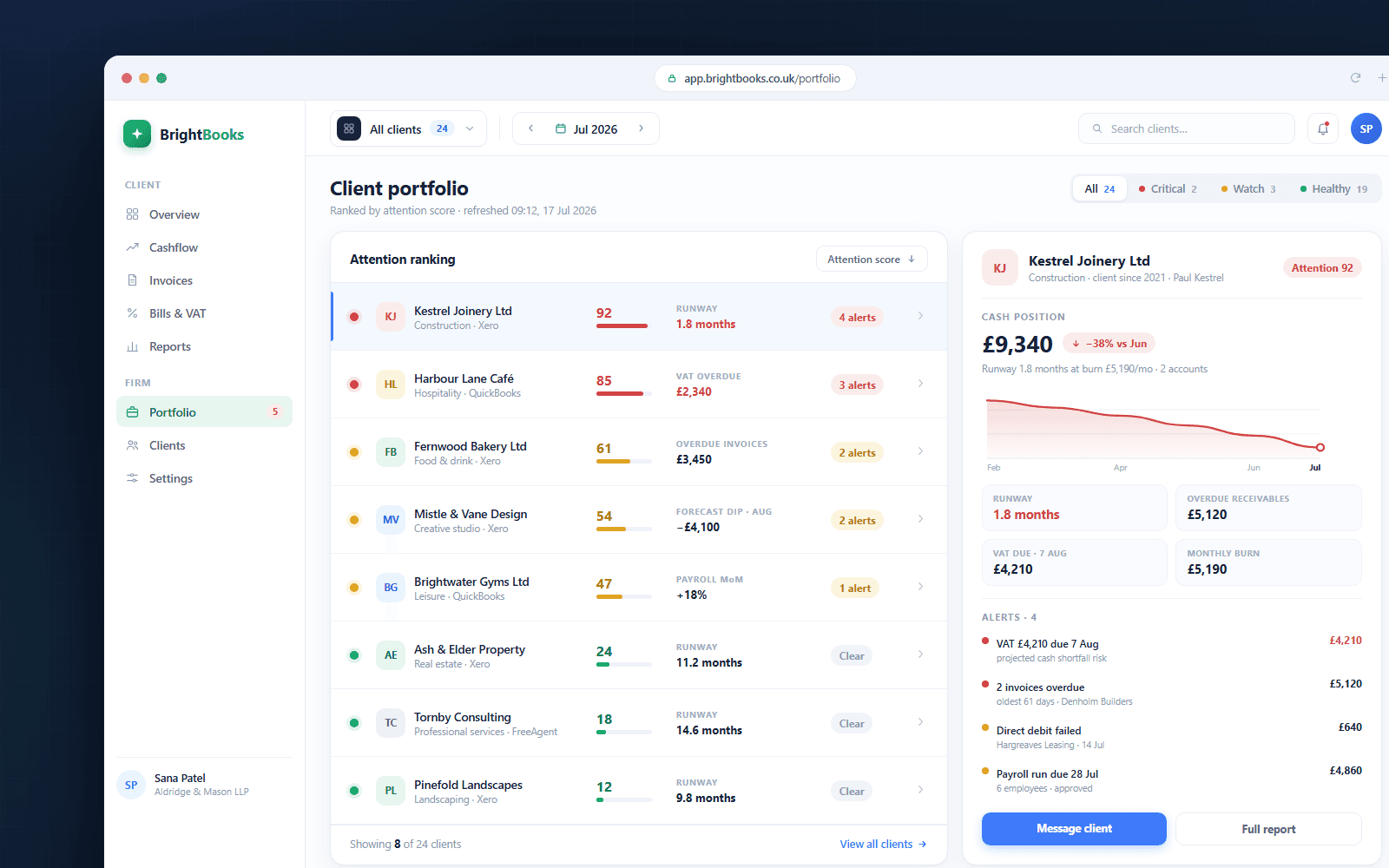Open 2 invoices overdue alert
The image size is (1389, 868).
click(1172, 694)
